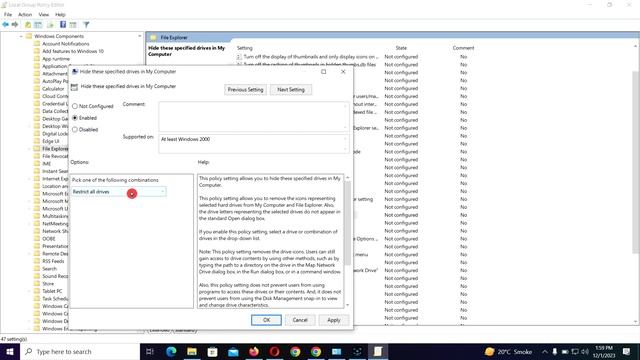Open the blue Help toolbar icon
Viewport: 640px width, 360px height.
coord(63,24)
